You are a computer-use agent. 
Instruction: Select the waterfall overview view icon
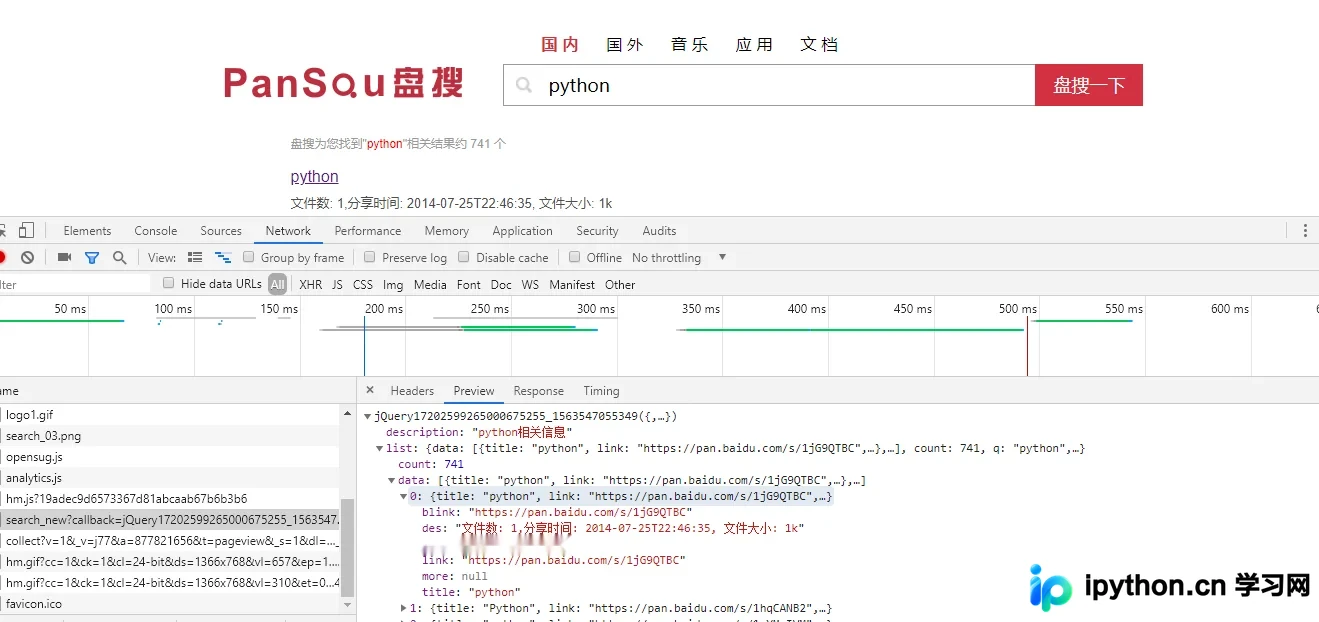pyautogui.click(x=223, y=257)
